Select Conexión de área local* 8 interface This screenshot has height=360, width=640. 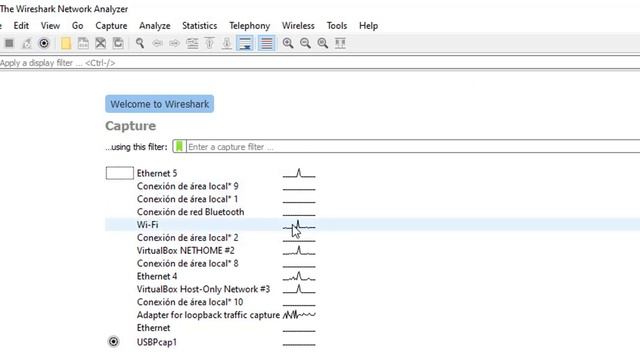187,263
